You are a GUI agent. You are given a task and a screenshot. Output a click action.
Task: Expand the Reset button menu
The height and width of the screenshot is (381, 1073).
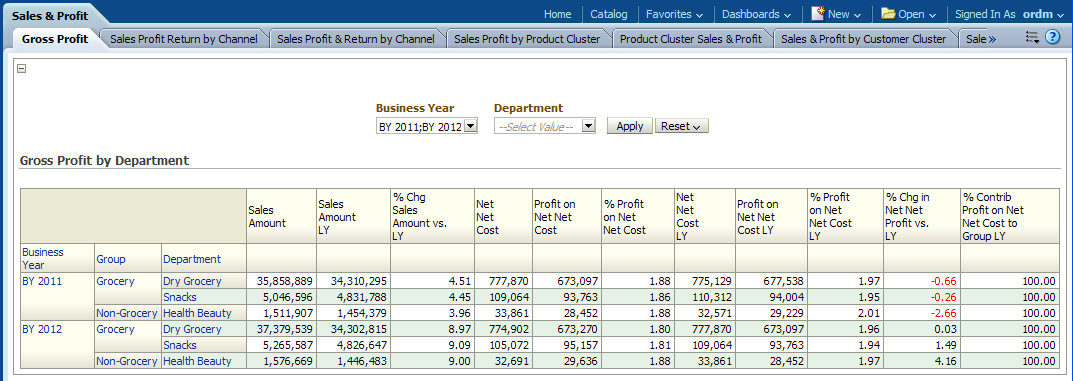[682, 126]
